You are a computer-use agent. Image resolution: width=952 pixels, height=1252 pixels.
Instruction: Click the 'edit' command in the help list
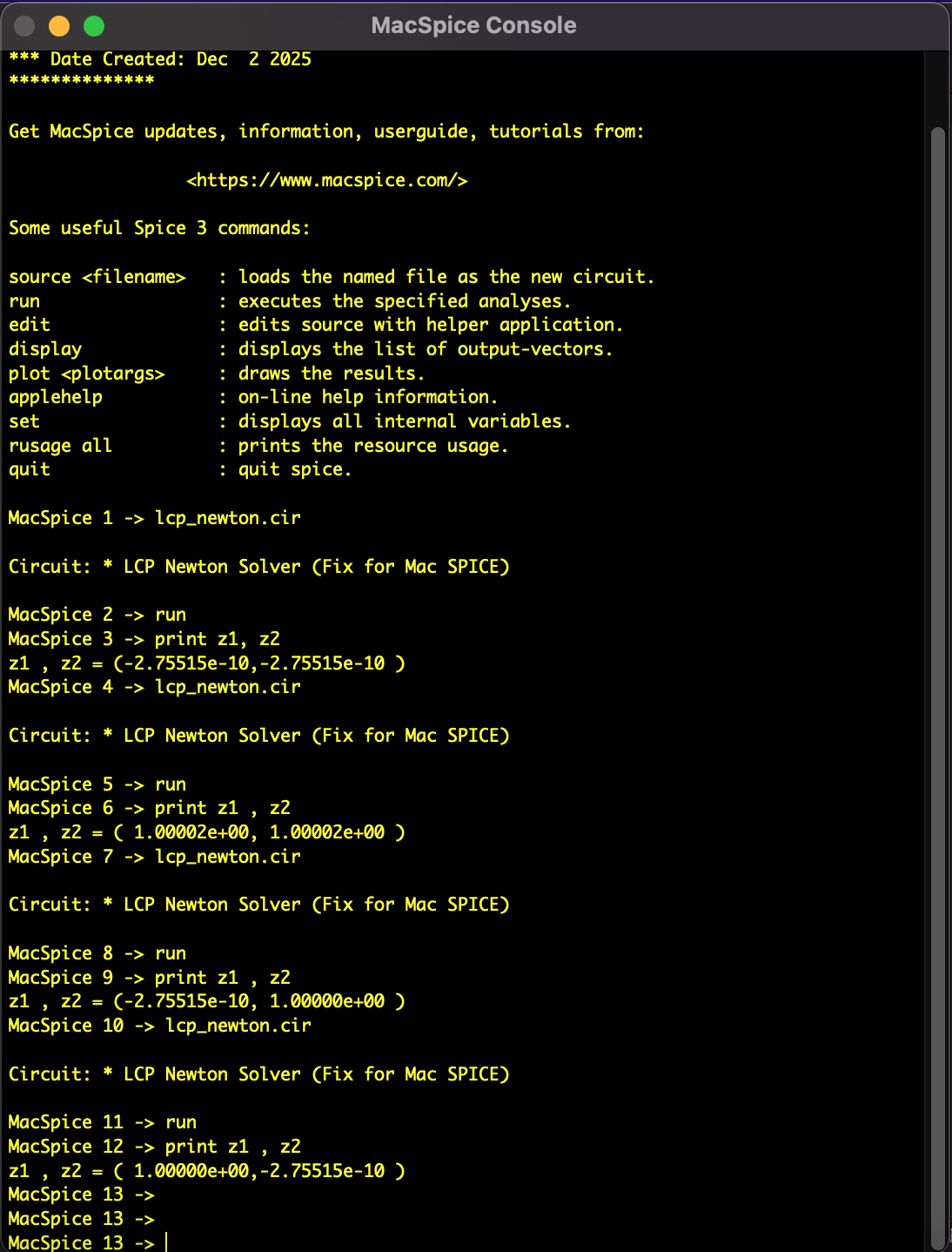coord(30,325)
